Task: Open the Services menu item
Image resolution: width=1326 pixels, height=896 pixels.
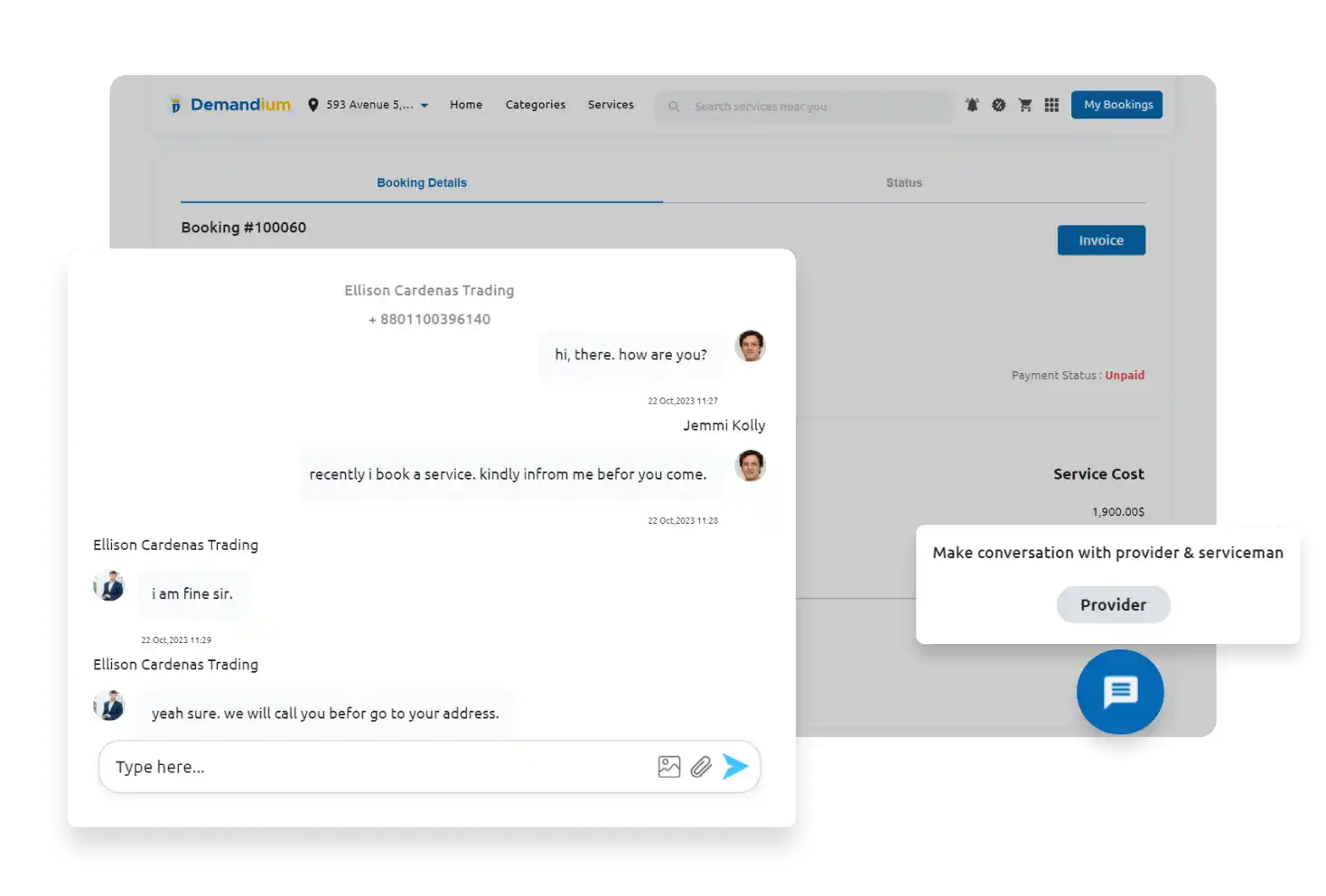Action: coord(611,105)
